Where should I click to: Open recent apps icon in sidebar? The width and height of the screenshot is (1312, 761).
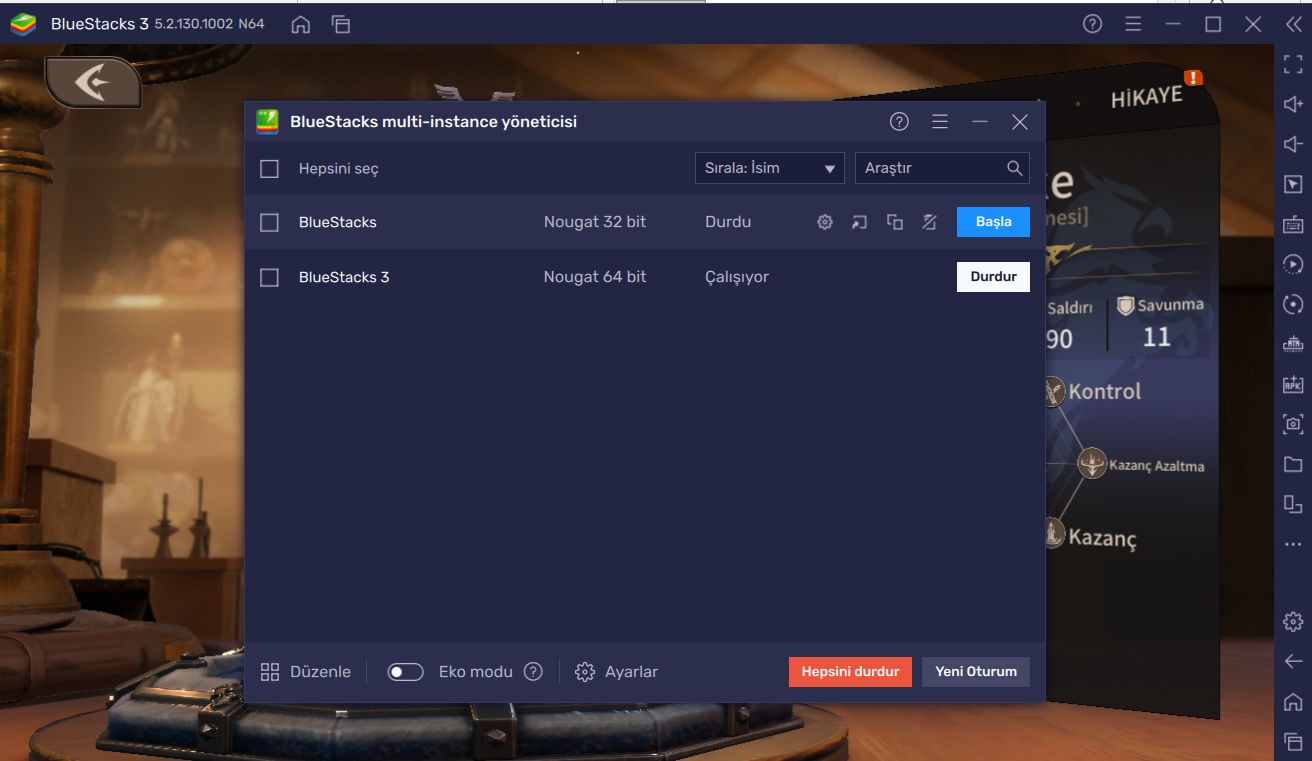pos(1293,741)
